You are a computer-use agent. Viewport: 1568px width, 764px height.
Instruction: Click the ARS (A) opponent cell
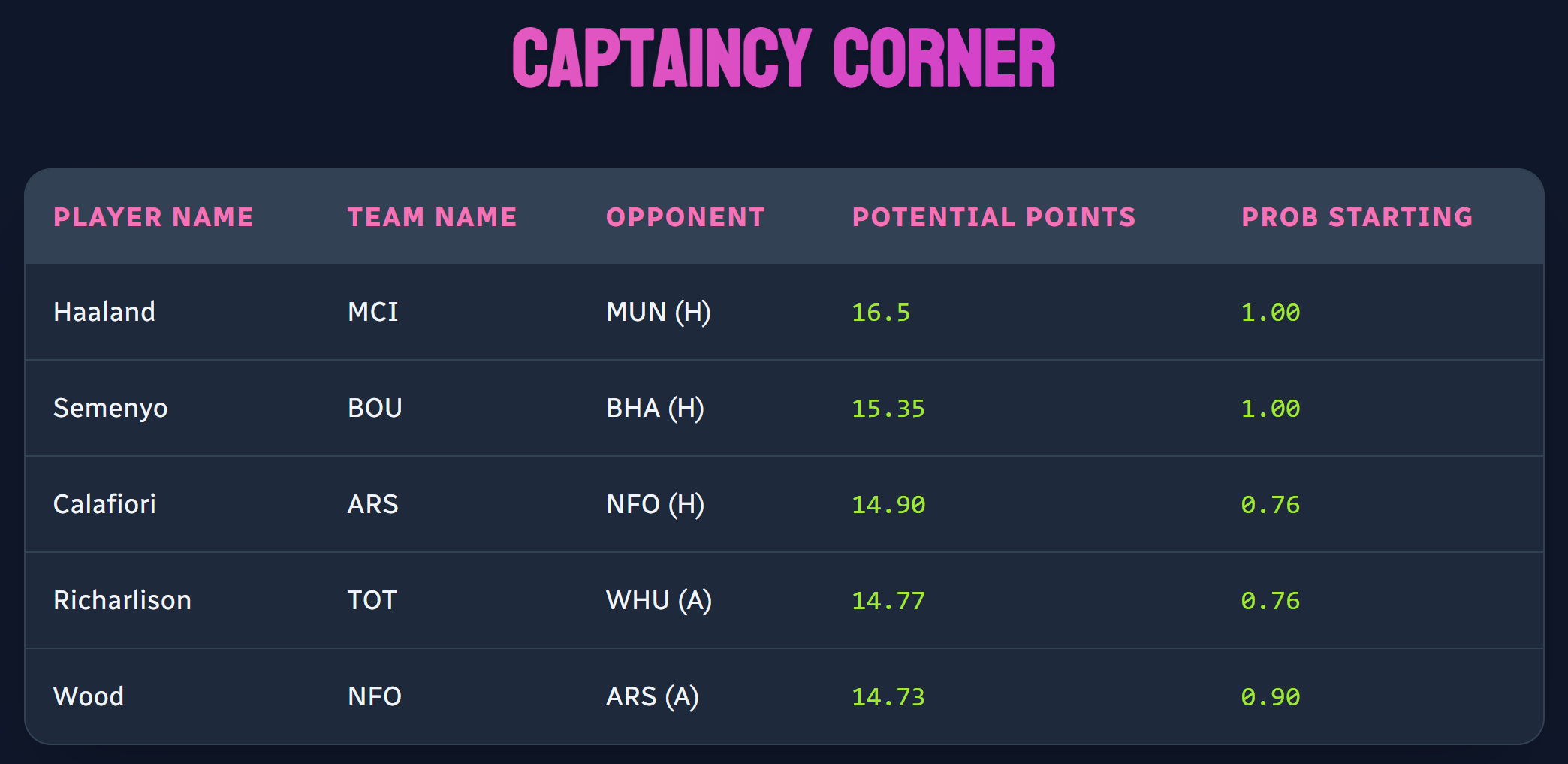[x=652, y=696]
